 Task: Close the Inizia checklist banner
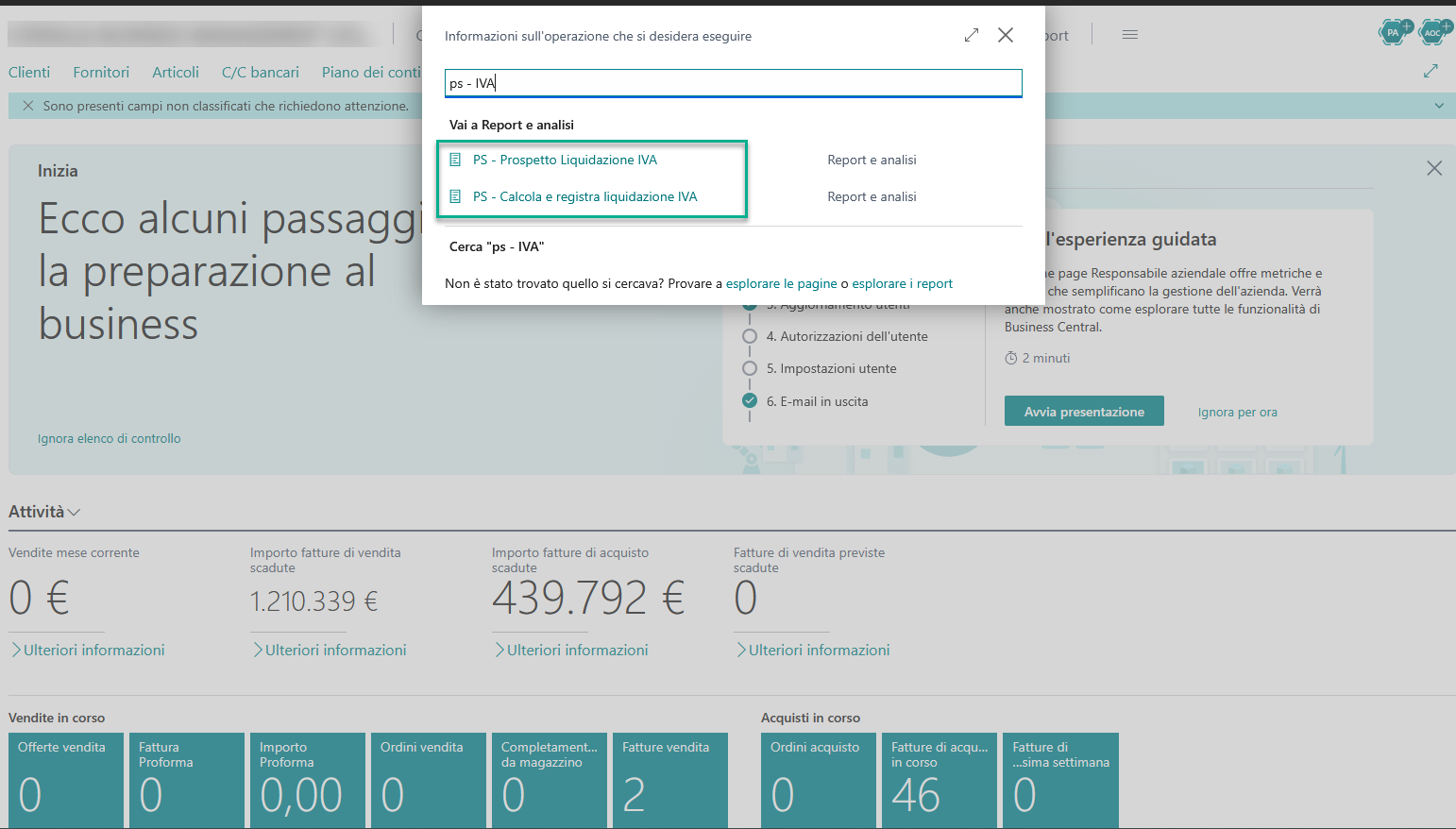coord(1434,168)
